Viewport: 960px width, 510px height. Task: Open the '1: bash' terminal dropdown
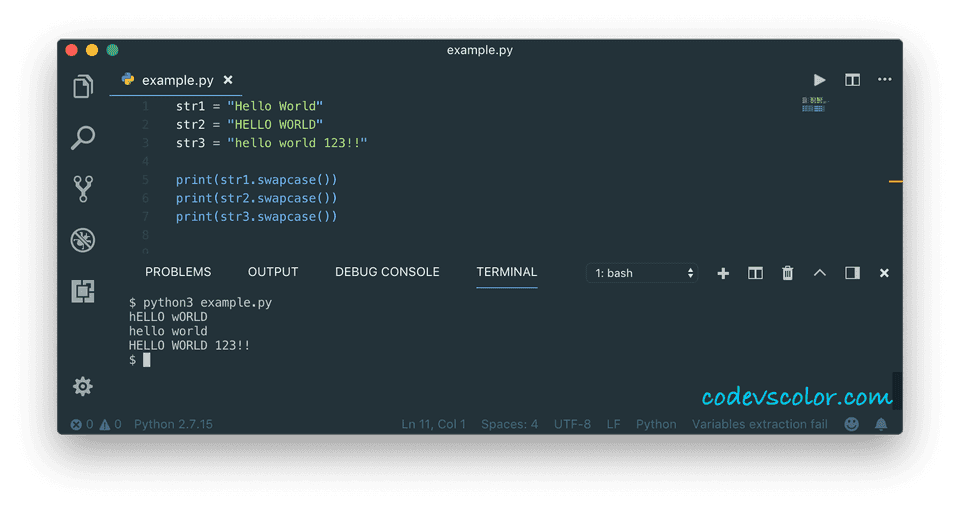(x=642, y=273)
